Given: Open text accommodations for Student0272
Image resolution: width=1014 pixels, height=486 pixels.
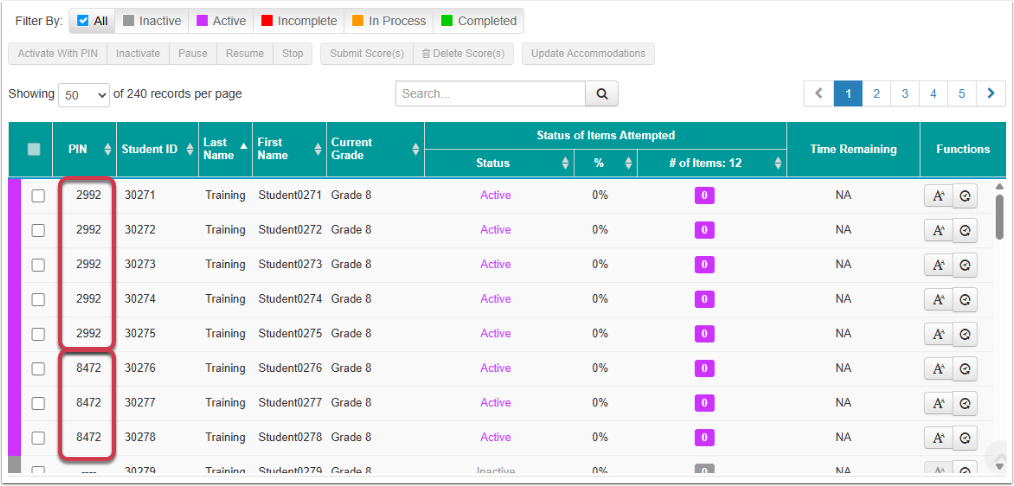Looking at the screenshot, I should pyautogui.click(x=938, y=230).
